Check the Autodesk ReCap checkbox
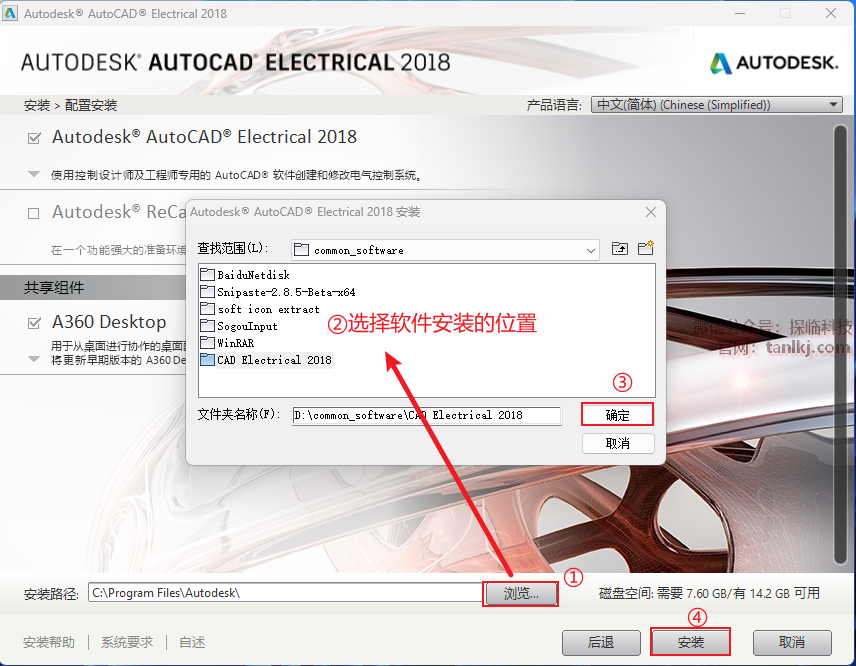The image size is (856, 666). point(34,213)
